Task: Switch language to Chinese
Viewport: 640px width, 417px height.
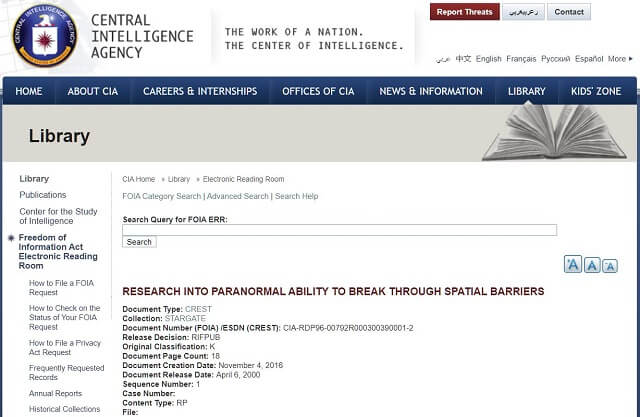Action: click(x=463, y=59)
